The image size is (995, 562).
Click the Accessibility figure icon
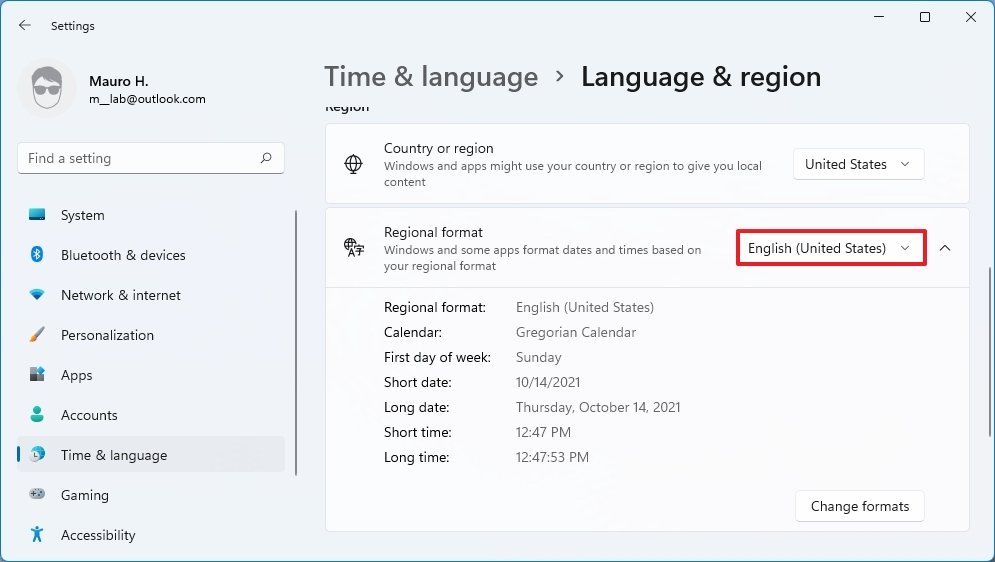37,535
